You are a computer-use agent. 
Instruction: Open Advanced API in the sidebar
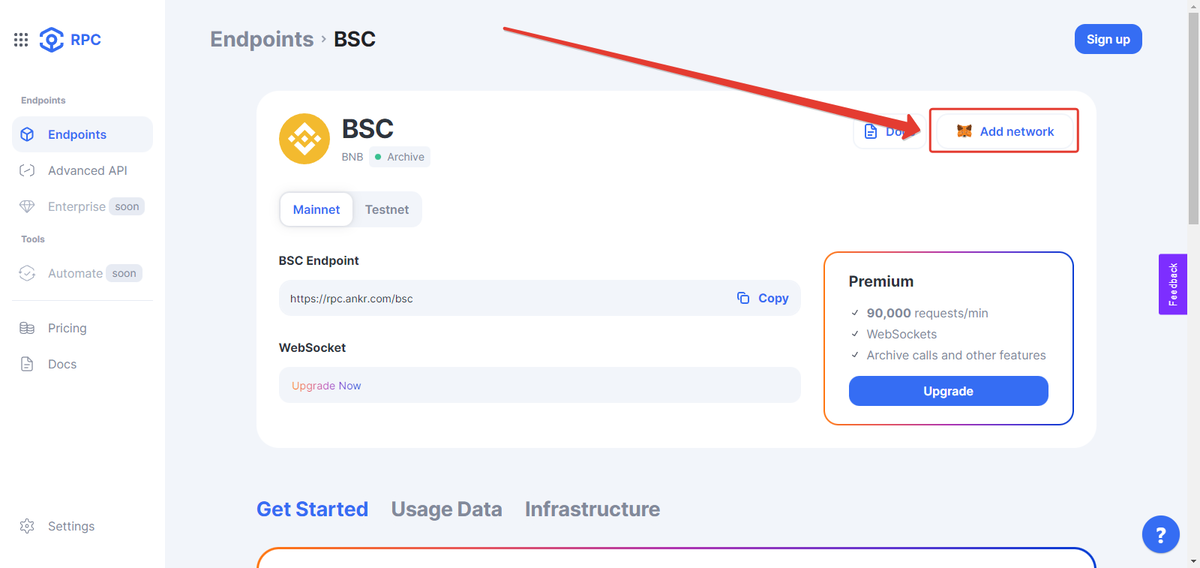click(x=86, y=170)
